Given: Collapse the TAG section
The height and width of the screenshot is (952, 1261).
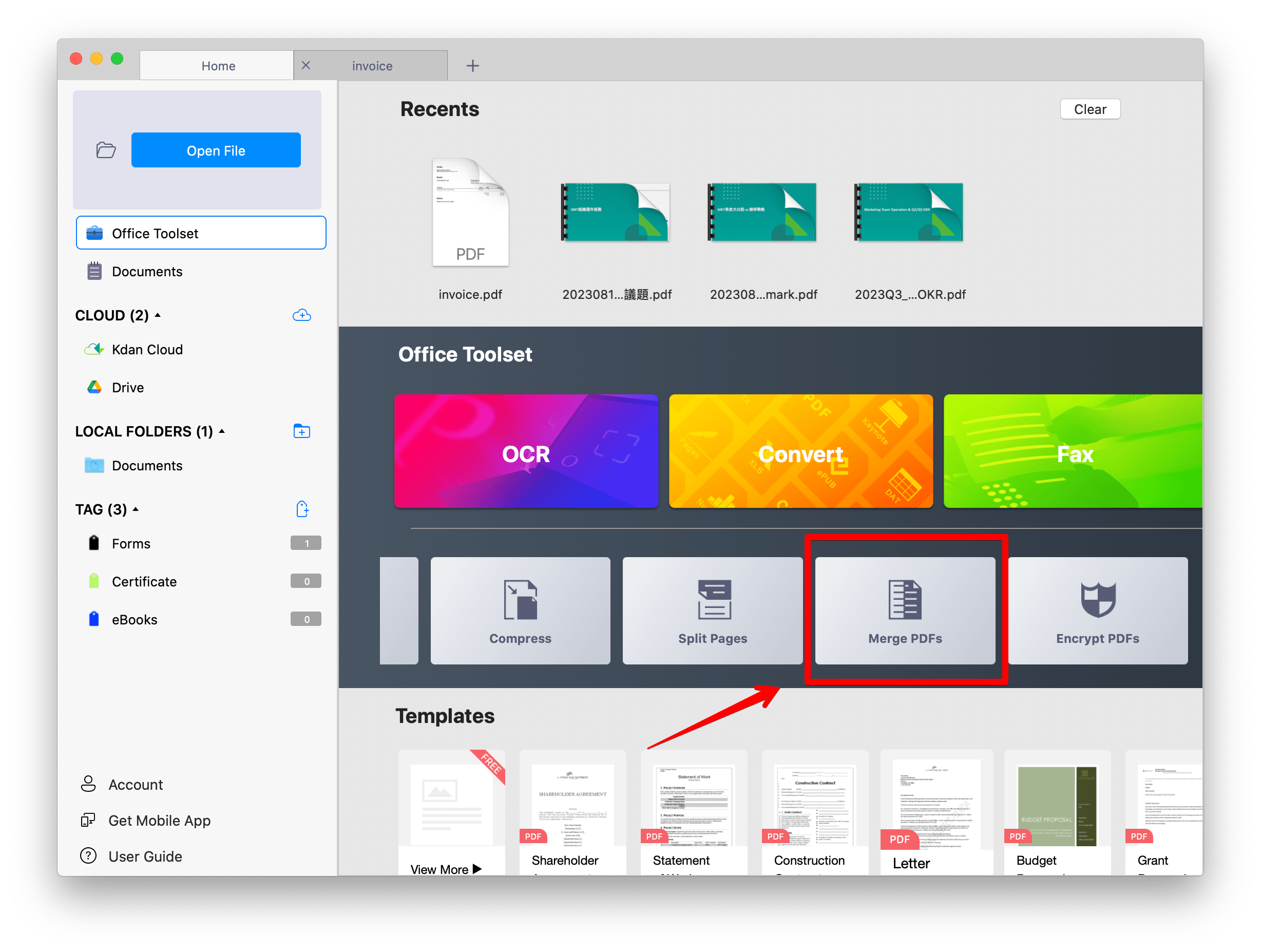Looking at the screenshot, I should coord(135,509).
